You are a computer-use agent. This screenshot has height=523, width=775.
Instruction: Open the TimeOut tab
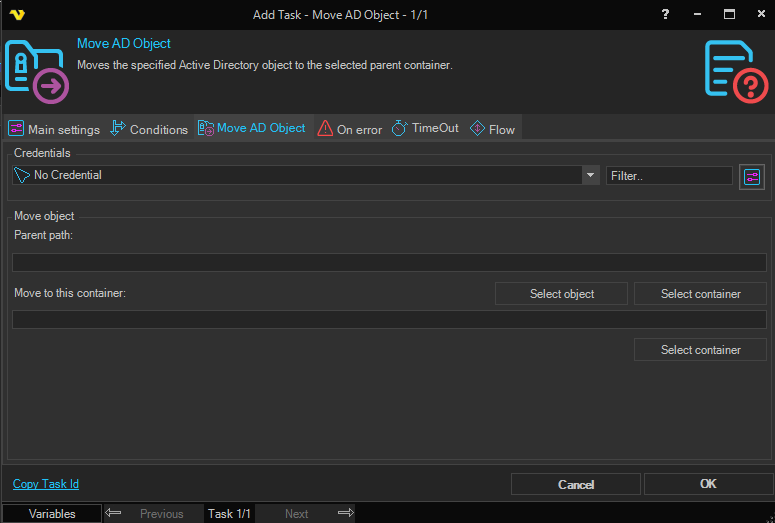click(x=425, y=128)
